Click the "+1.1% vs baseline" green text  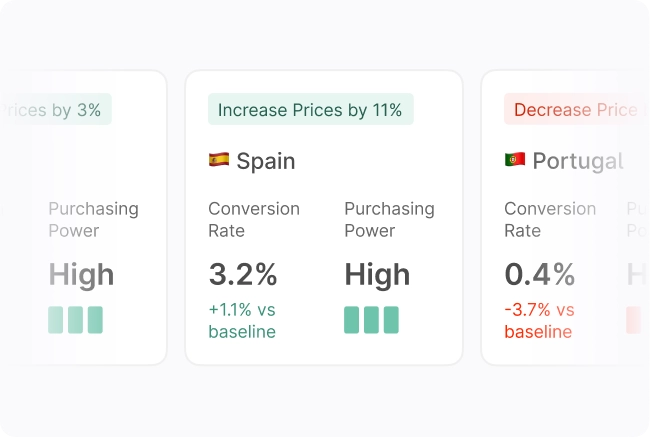pyautogui.click(x=242, y=320)
